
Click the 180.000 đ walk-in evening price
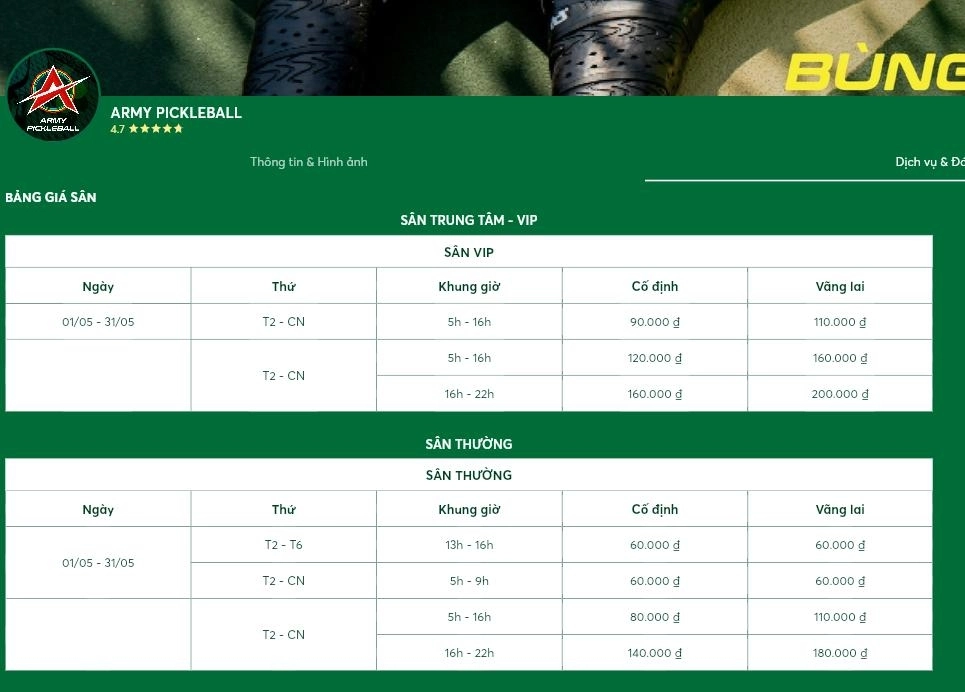tap(839, 653)
